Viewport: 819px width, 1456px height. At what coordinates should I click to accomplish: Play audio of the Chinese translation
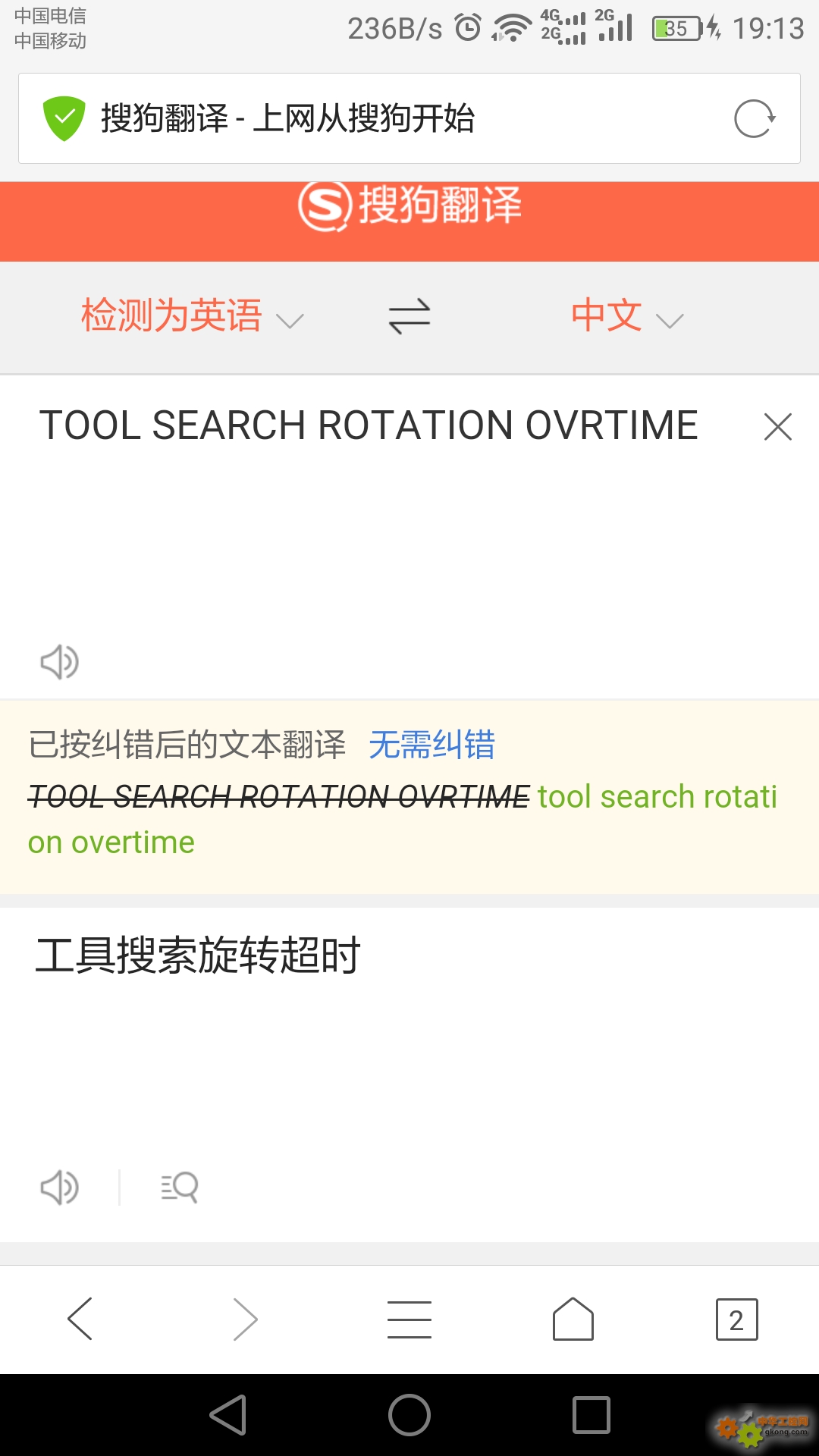pos(59,1188)
